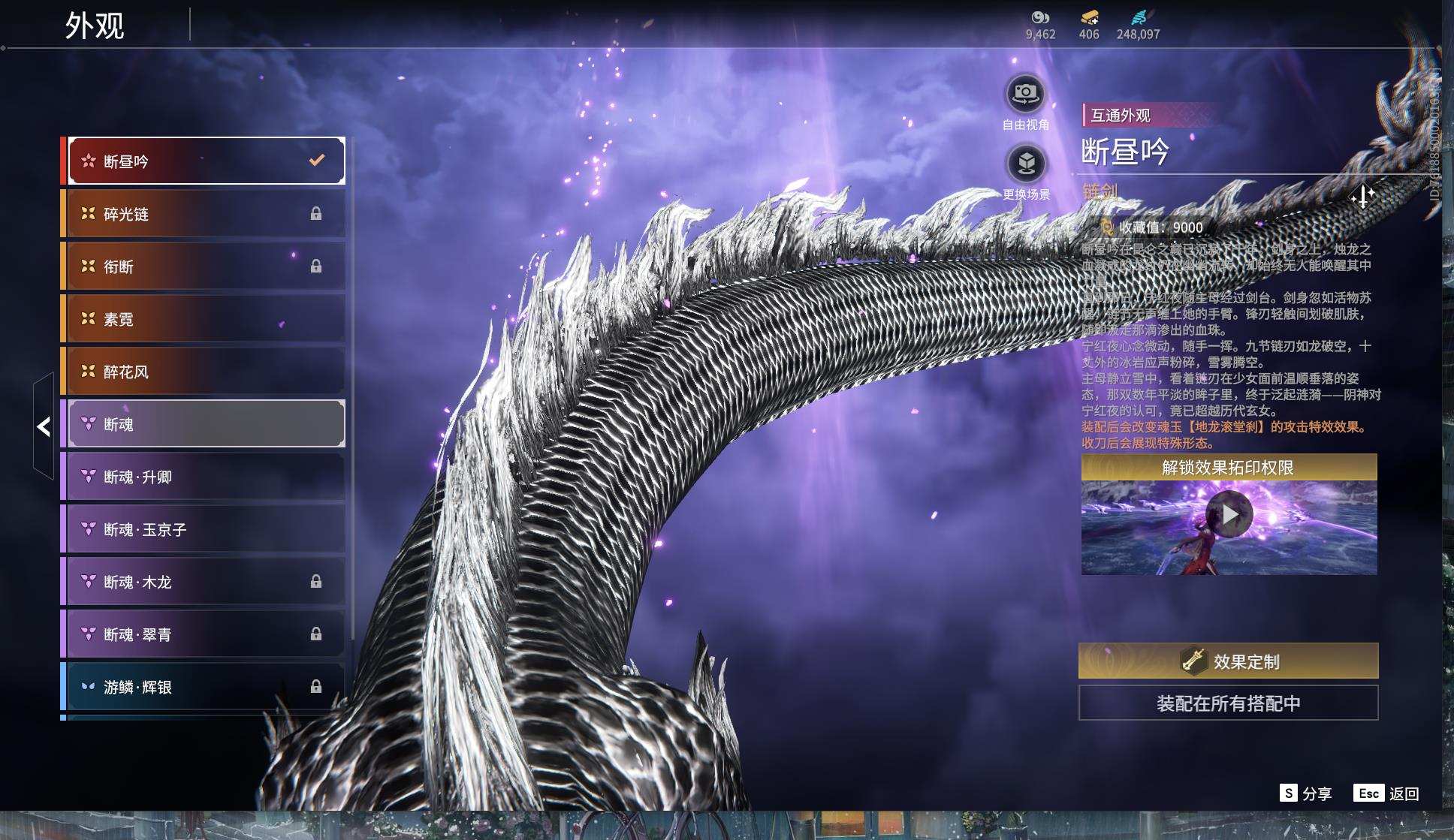Click the equipped checkmark on 断昼吟
The height and width of the screenshot is (840, 1454).
tap(317, 160)
